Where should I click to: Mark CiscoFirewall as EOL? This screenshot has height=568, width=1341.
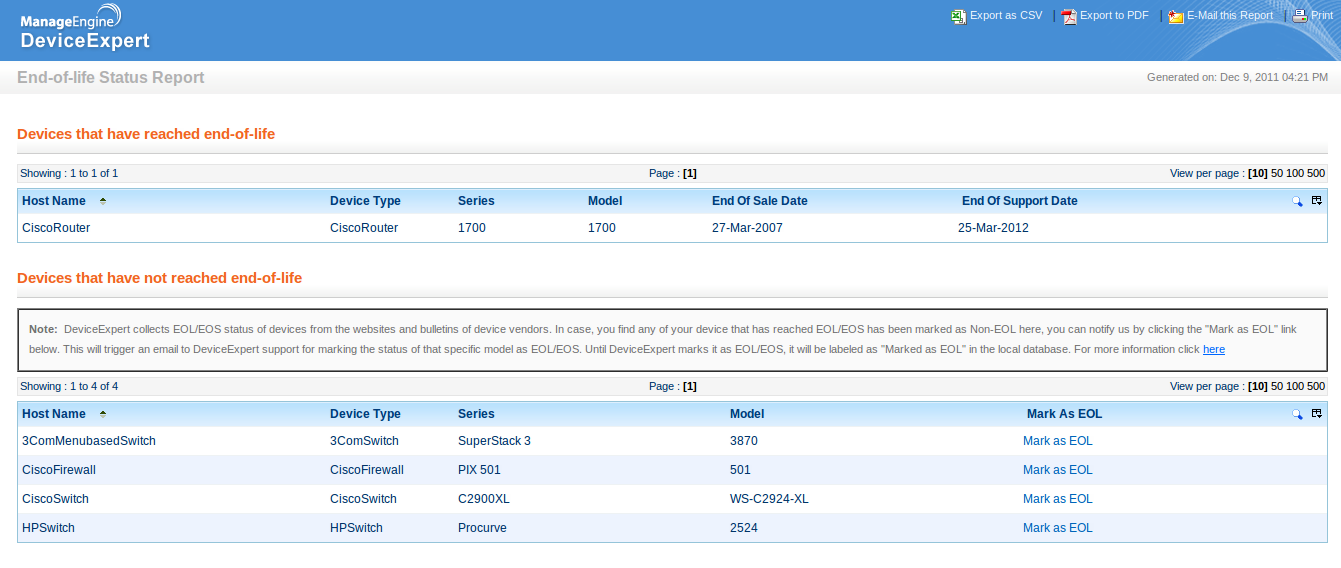[x=1058, y=470]
